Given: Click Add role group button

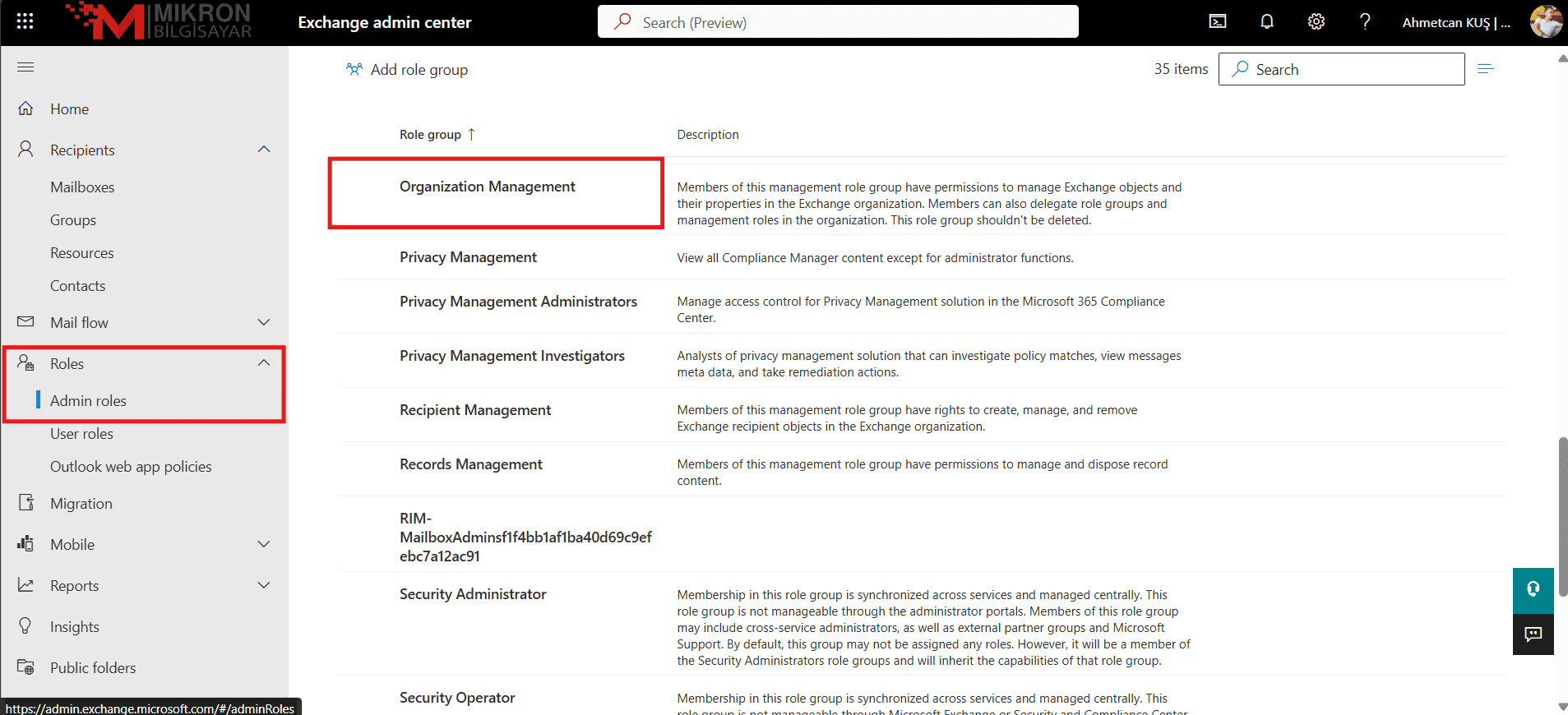Looking at the screenshot, I should click(407, 69).
